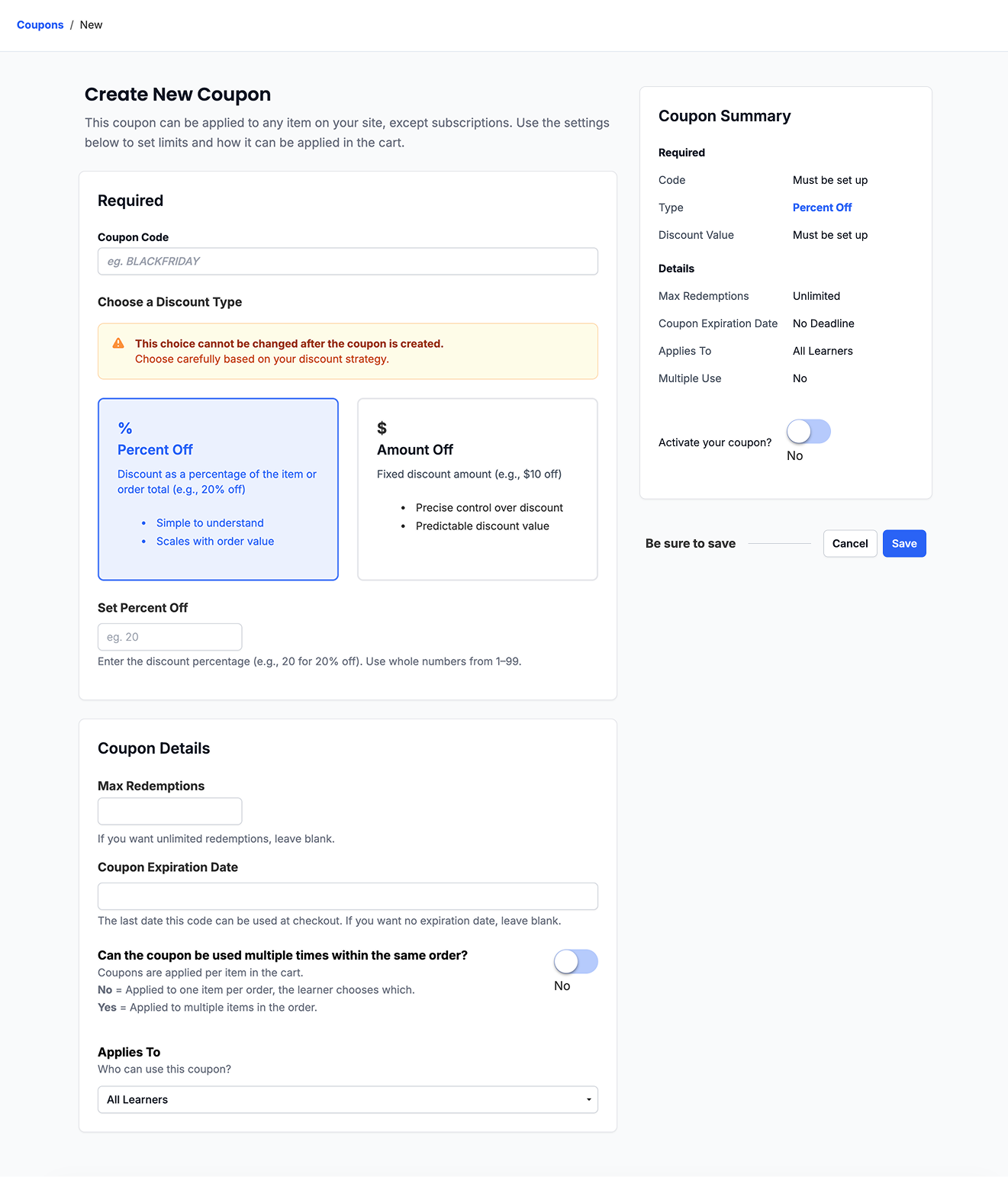Click the Amount Off card heading
1008x1177 pixels.
tap(415, 450)
